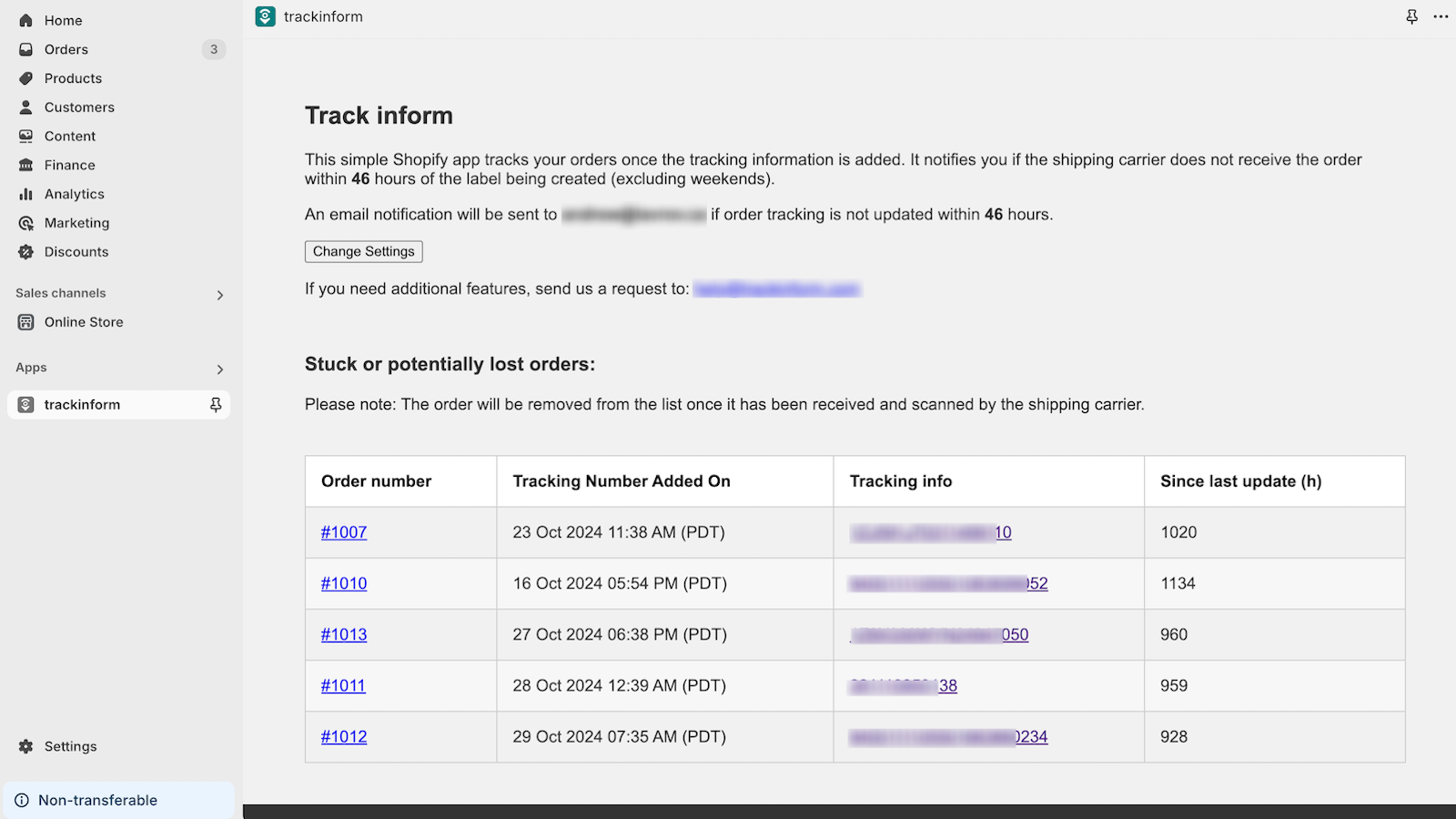Click the Analytics bar chart icon
The image size is (1456, 819).
click(x=26, y=194)
